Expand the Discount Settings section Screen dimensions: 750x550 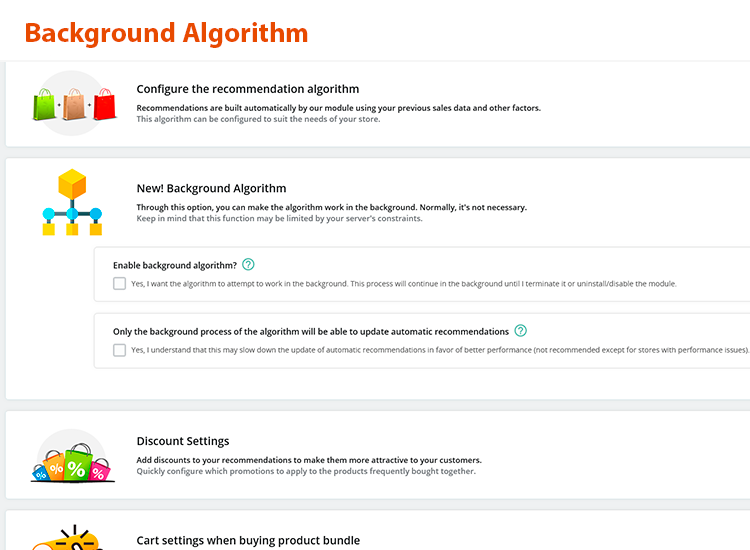pos(183,441)
